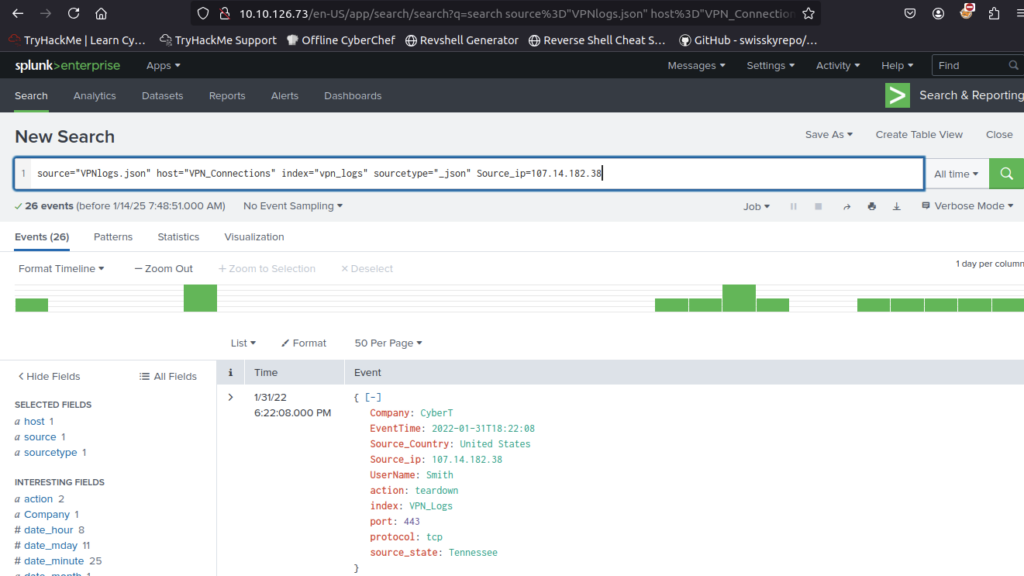Open the Alerts tab
Viewport: 1024px width, 576px height.
coord(285,95)
